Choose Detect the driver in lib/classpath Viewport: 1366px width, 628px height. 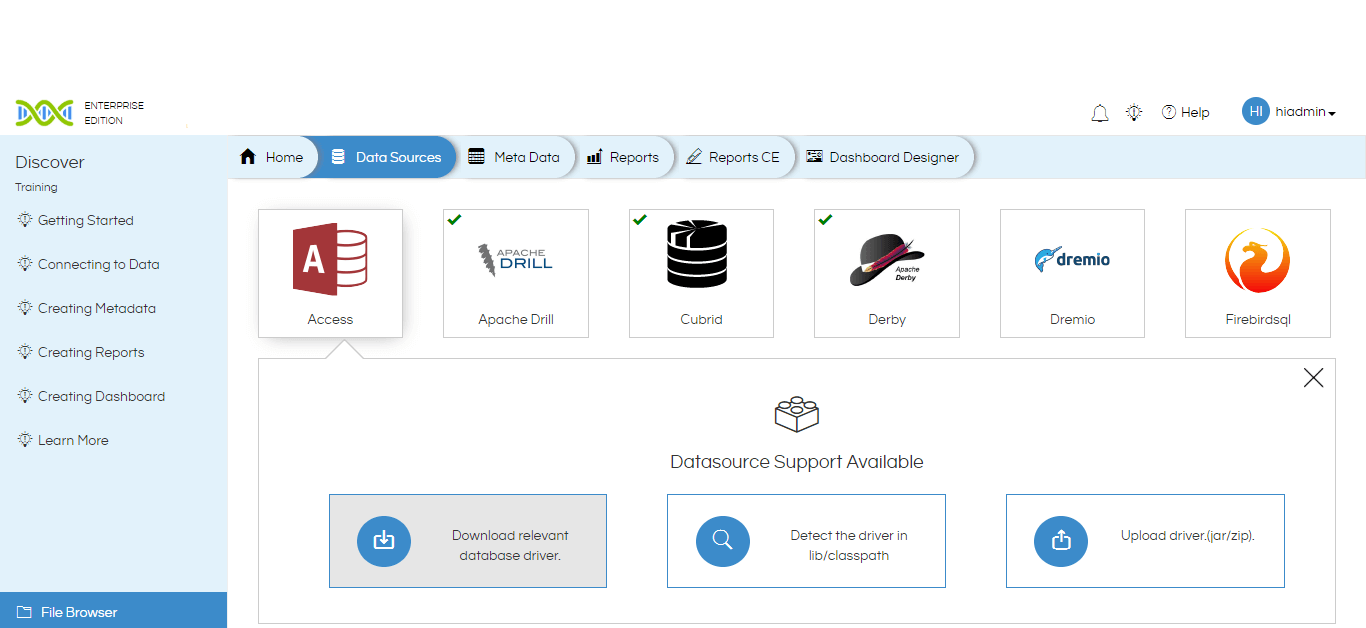point(806,541)
